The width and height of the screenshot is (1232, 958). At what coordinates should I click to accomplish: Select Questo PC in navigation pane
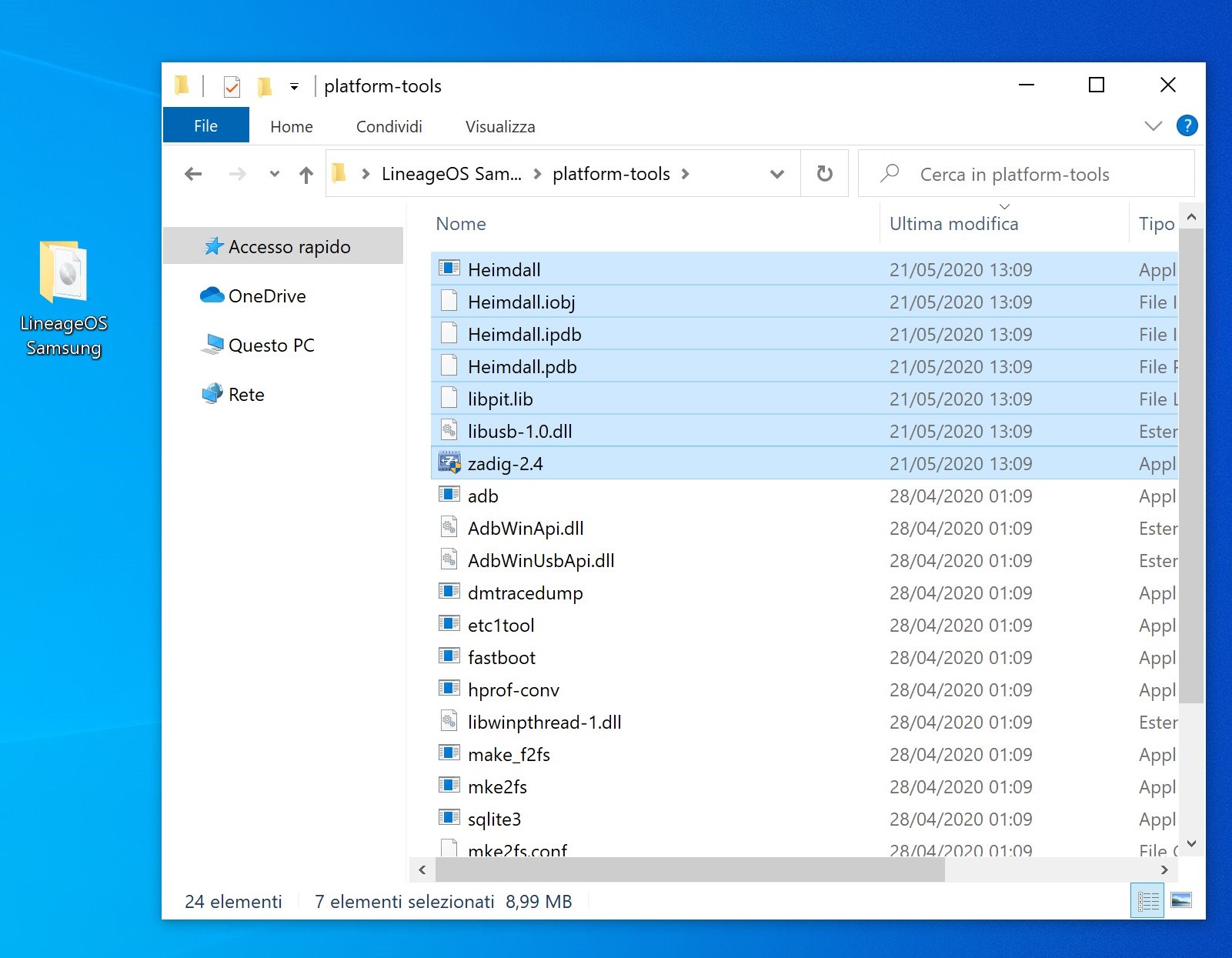(x=257, y=345)
